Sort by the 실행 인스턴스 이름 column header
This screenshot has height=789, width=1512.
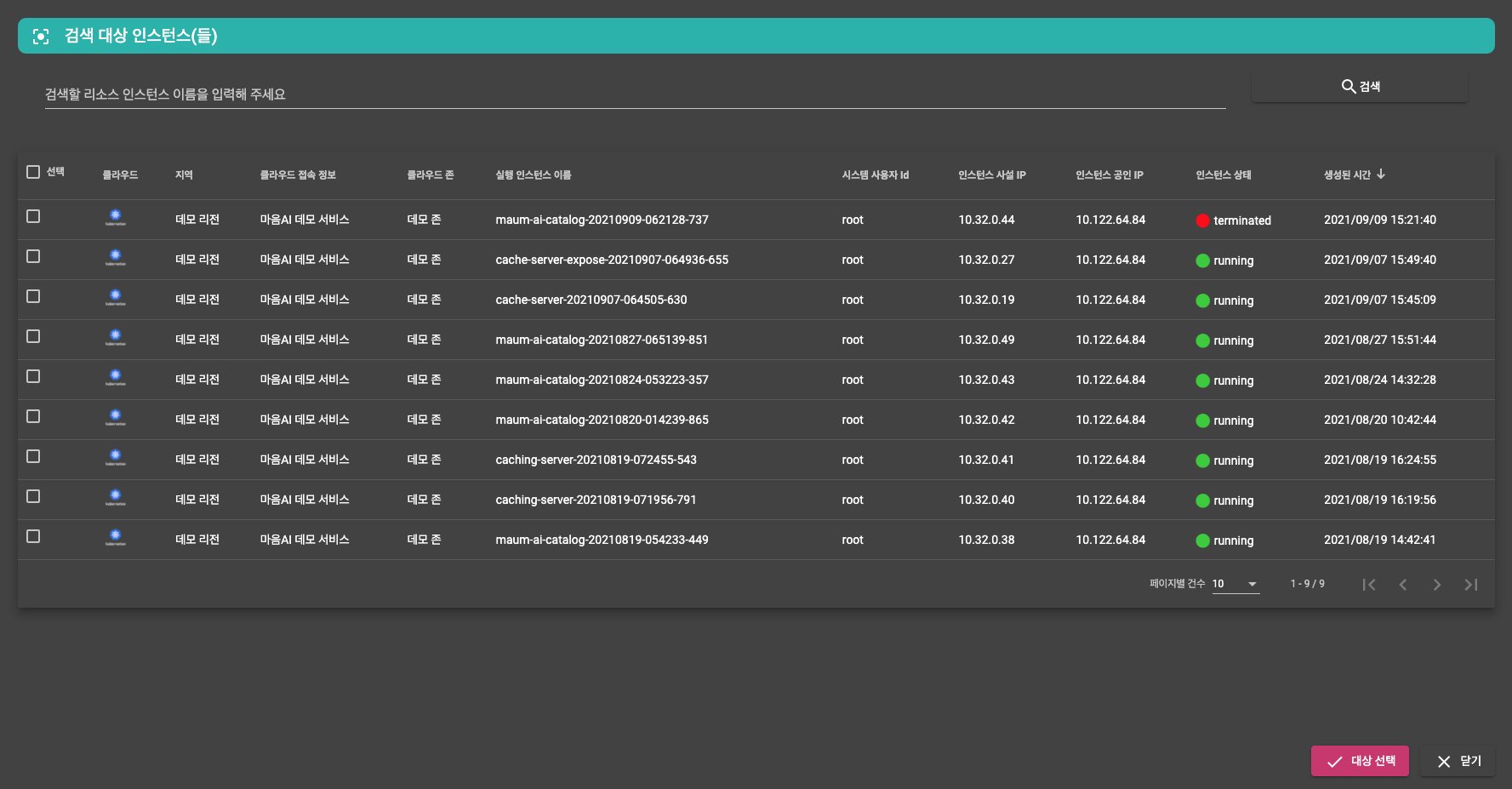(533, 174)
